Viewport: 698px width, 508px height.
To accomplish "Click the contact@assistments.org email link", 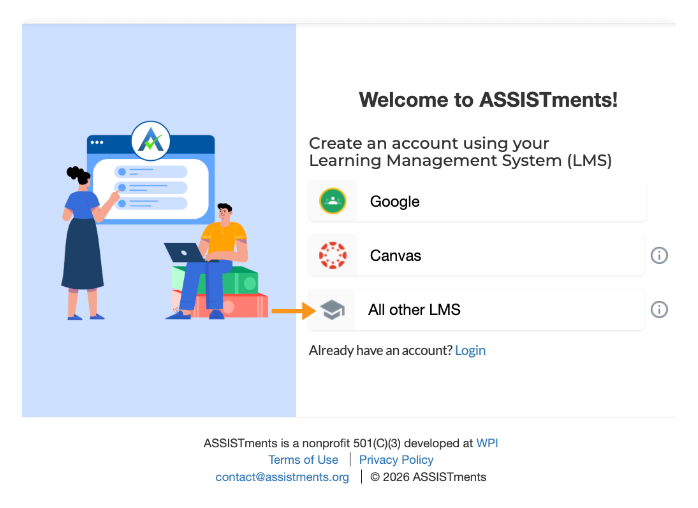I will [282, 477].
